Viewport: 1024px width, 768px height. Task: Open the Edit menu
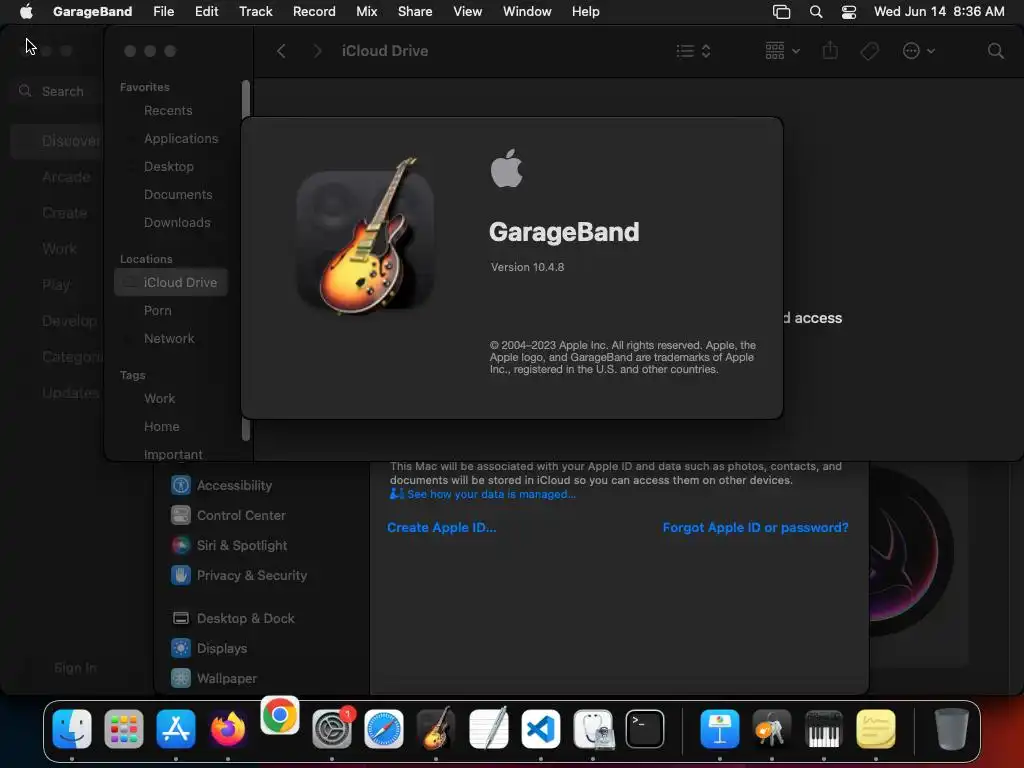206,11
